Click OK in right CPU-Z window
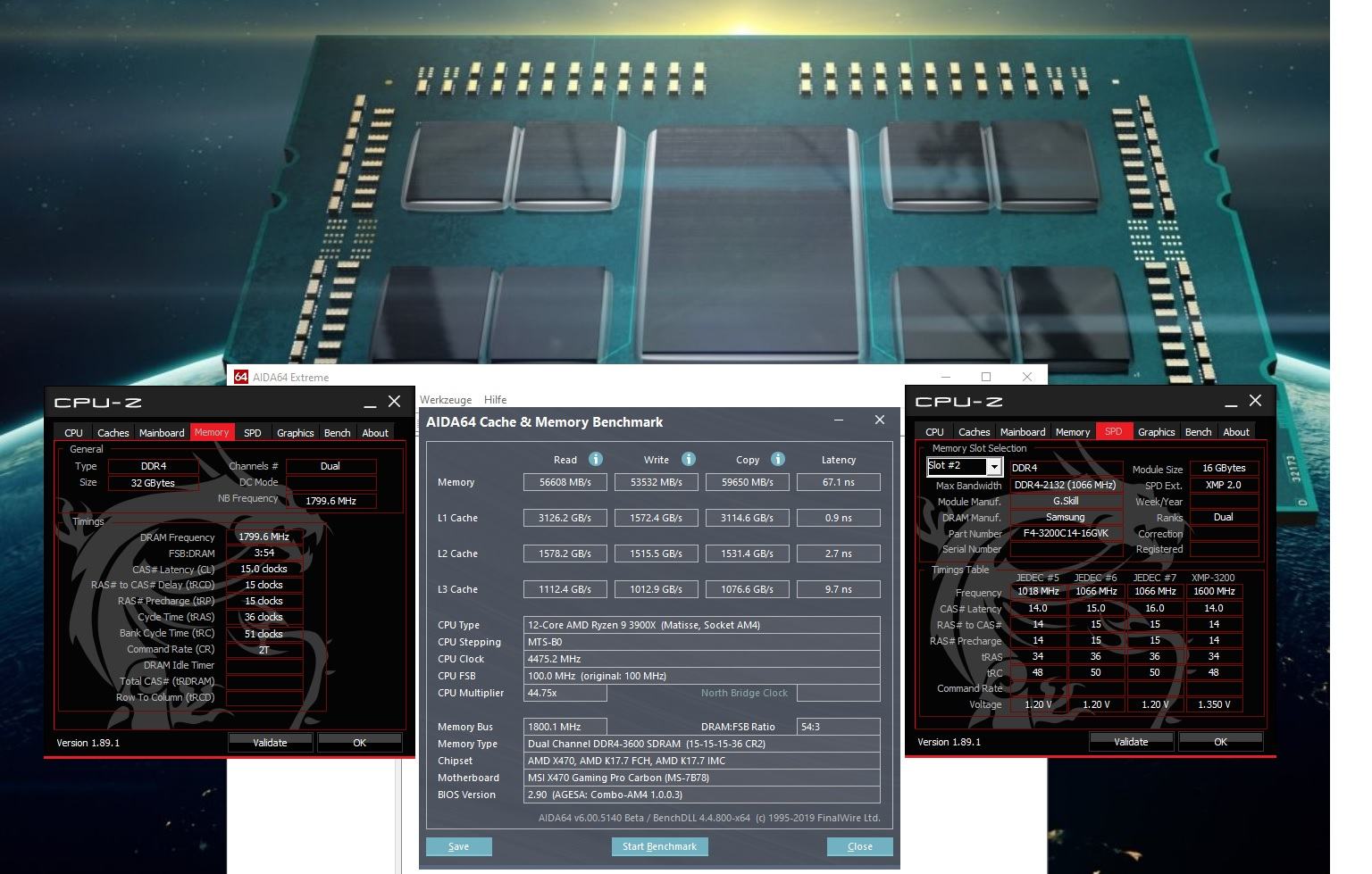The height and width of the screenshot is (874, 1372). click(x=1220, y=741)
